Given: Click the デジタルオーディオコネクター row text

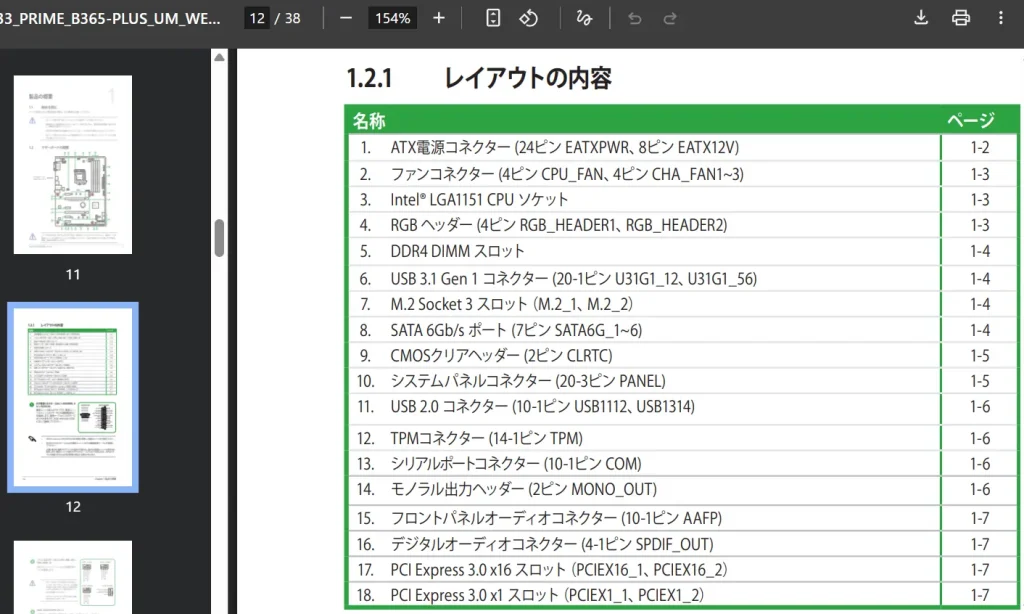Looking at the screenshot, I should tap(552, 545).
